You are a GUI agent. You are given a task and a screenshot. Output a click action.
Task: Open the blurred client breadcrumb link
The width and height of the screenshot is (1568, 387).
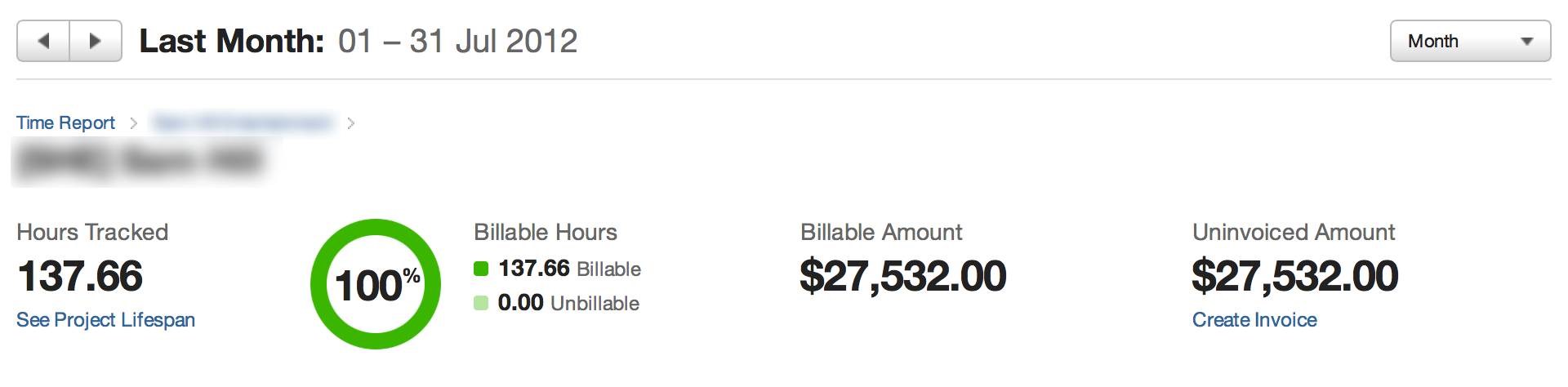243,122
